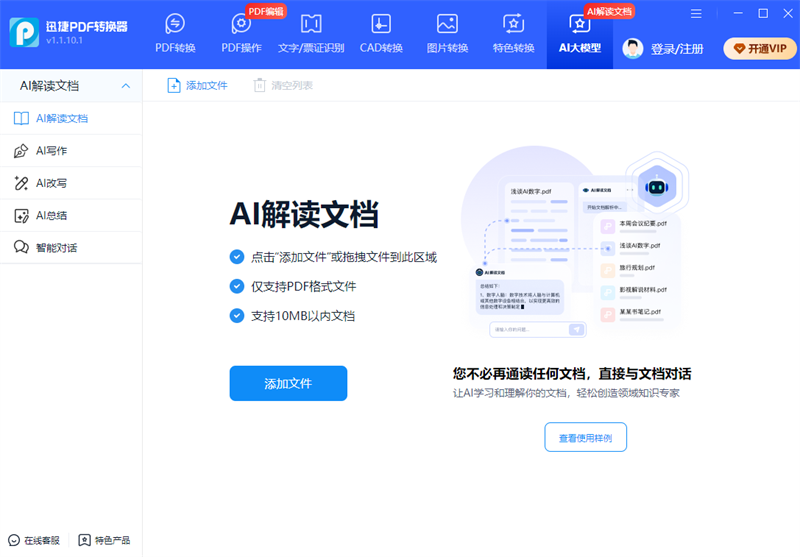Select 智能对话 in the sidebar

pyautogui.click(x=71, y=247)
